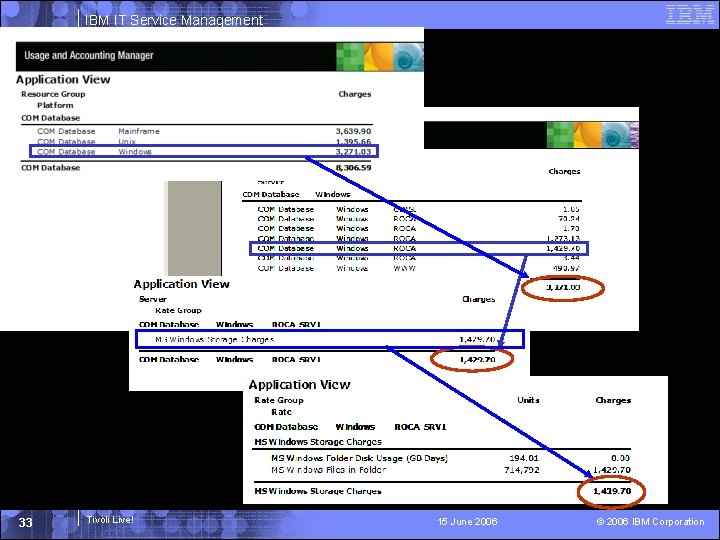Select the 70.24 charge in server report
The width and height of the screenshot is (720, 540).
[x=568, y=219]
